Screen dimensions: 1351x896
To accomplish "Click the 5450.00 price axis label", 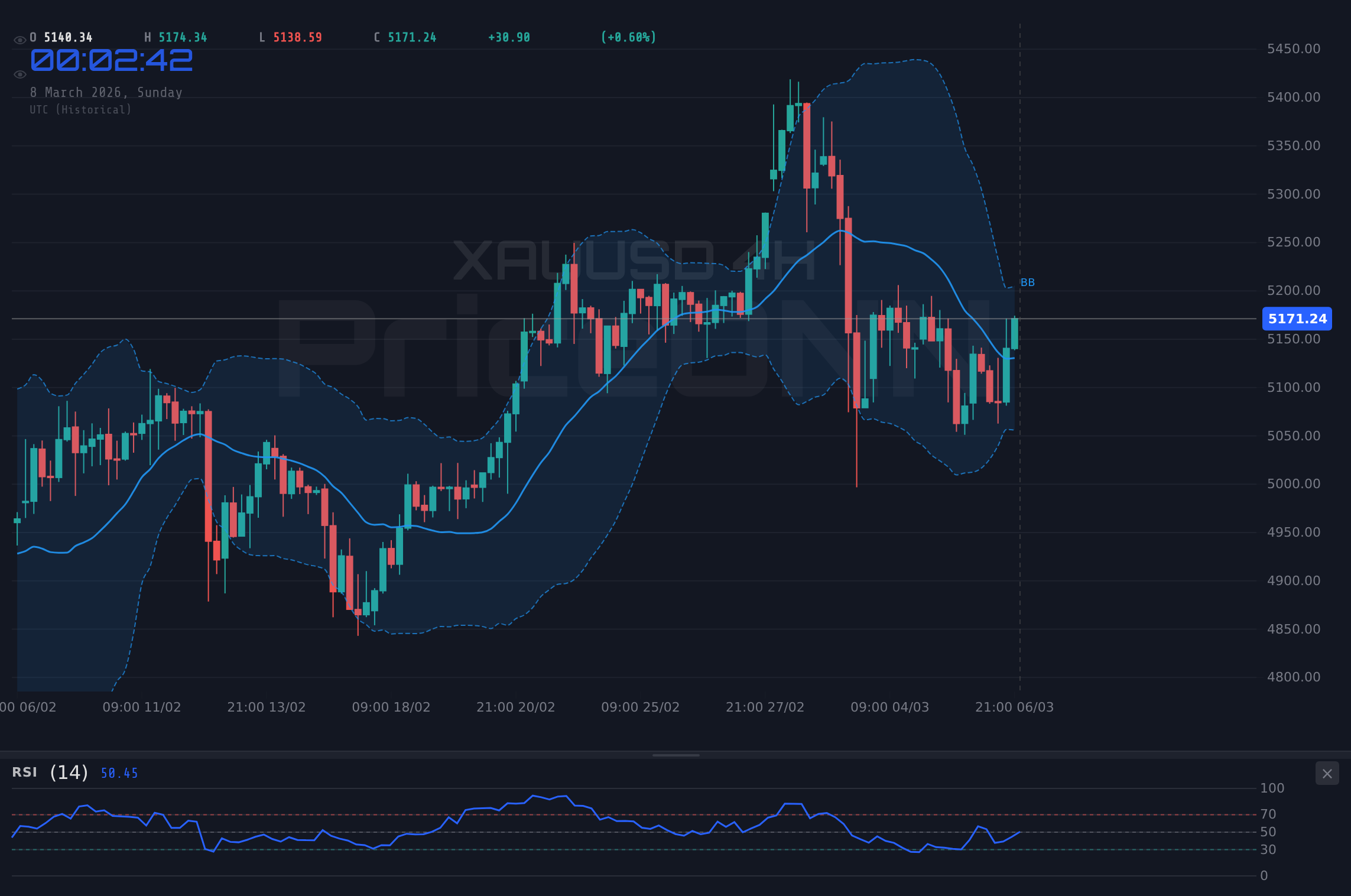I will [x=1293, y=48].
